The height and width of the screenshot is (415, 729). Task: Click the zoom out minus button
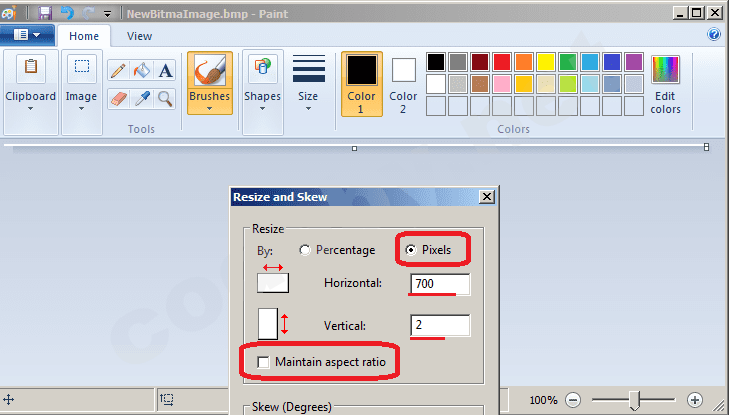pyautogui.click(x=573, y=400)
